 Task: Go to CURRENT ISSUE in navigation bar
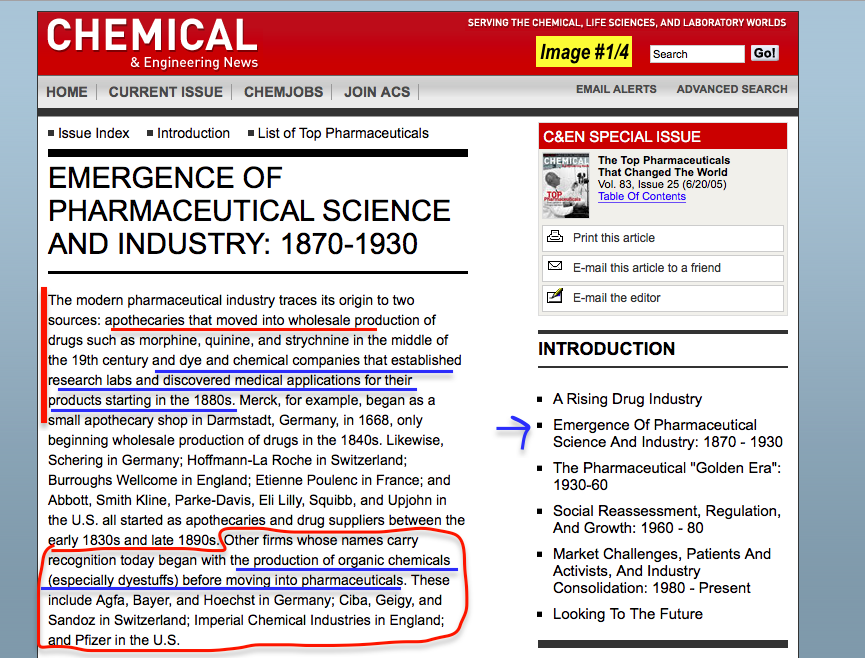pyautogui.click(x=166, y=92)
